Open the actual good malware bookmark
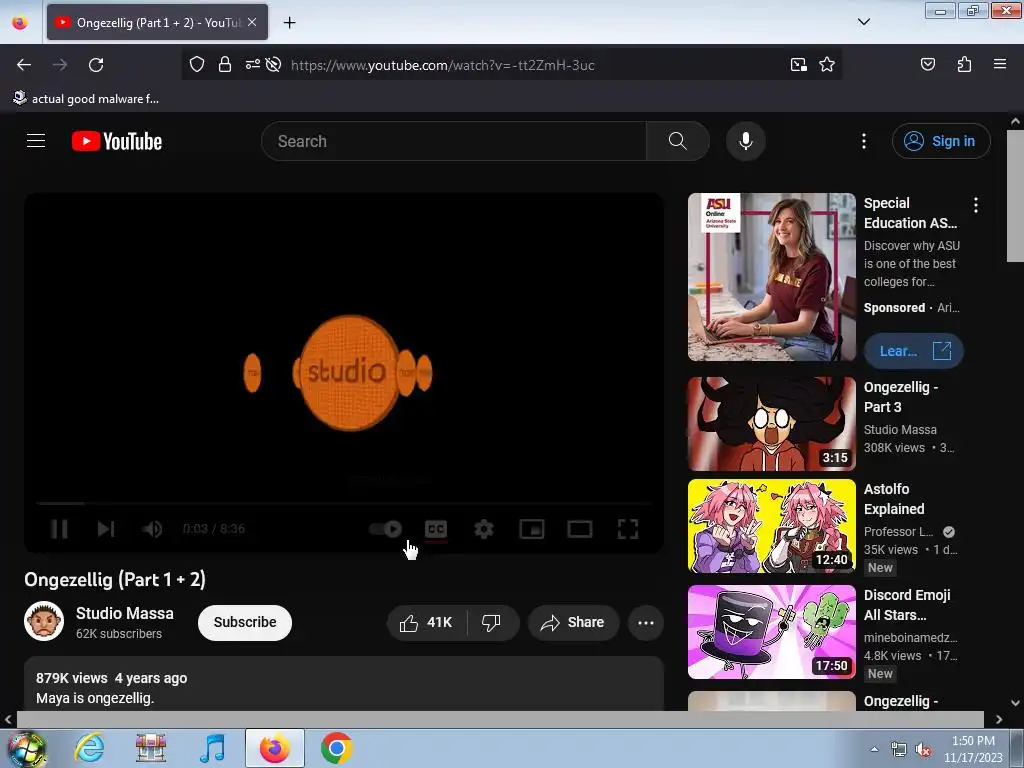Image resolution: width=1024 pixels, height=768 pixels. pos(86,99)
